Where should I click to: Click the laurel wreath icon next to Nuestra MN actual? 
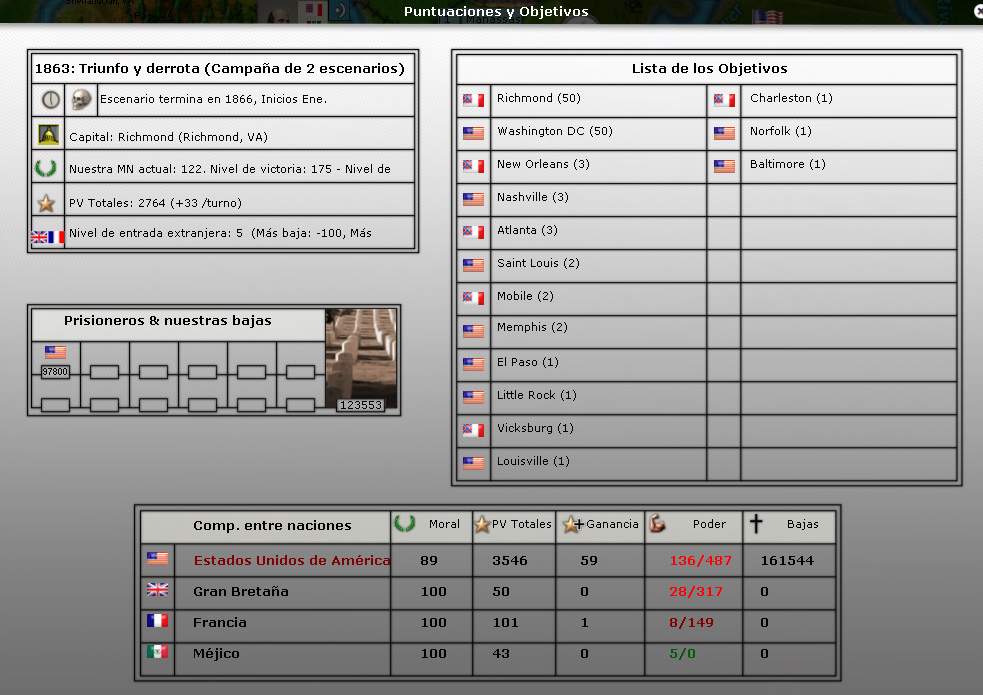[x=46, y=168]
